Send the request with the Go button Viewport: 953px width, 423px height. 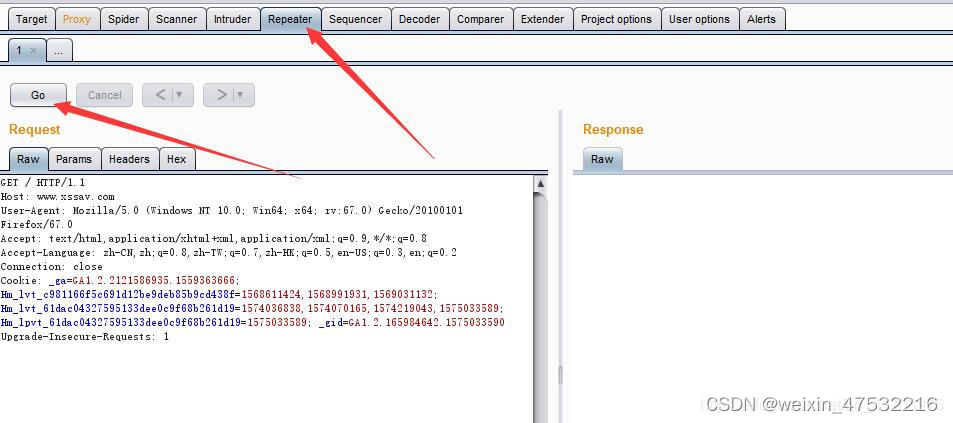pos(38,95)
